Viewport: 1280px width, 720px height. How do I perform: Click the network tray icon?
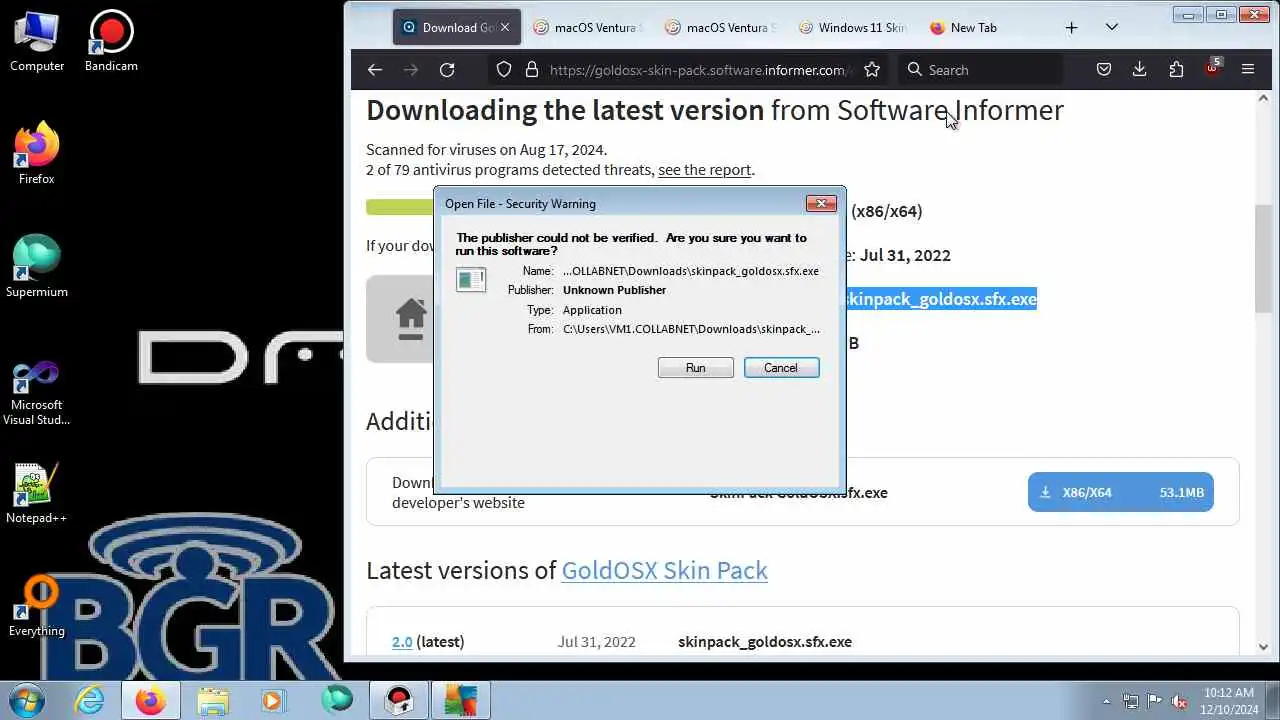pos(1130,701)
